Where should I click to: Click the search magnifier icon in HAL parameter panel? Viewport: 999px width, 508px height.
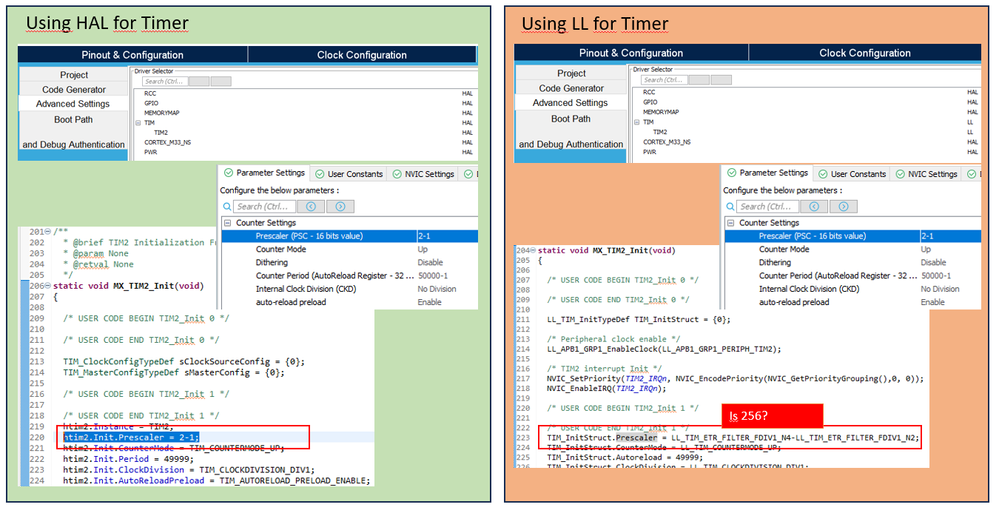tap(227, 207)
